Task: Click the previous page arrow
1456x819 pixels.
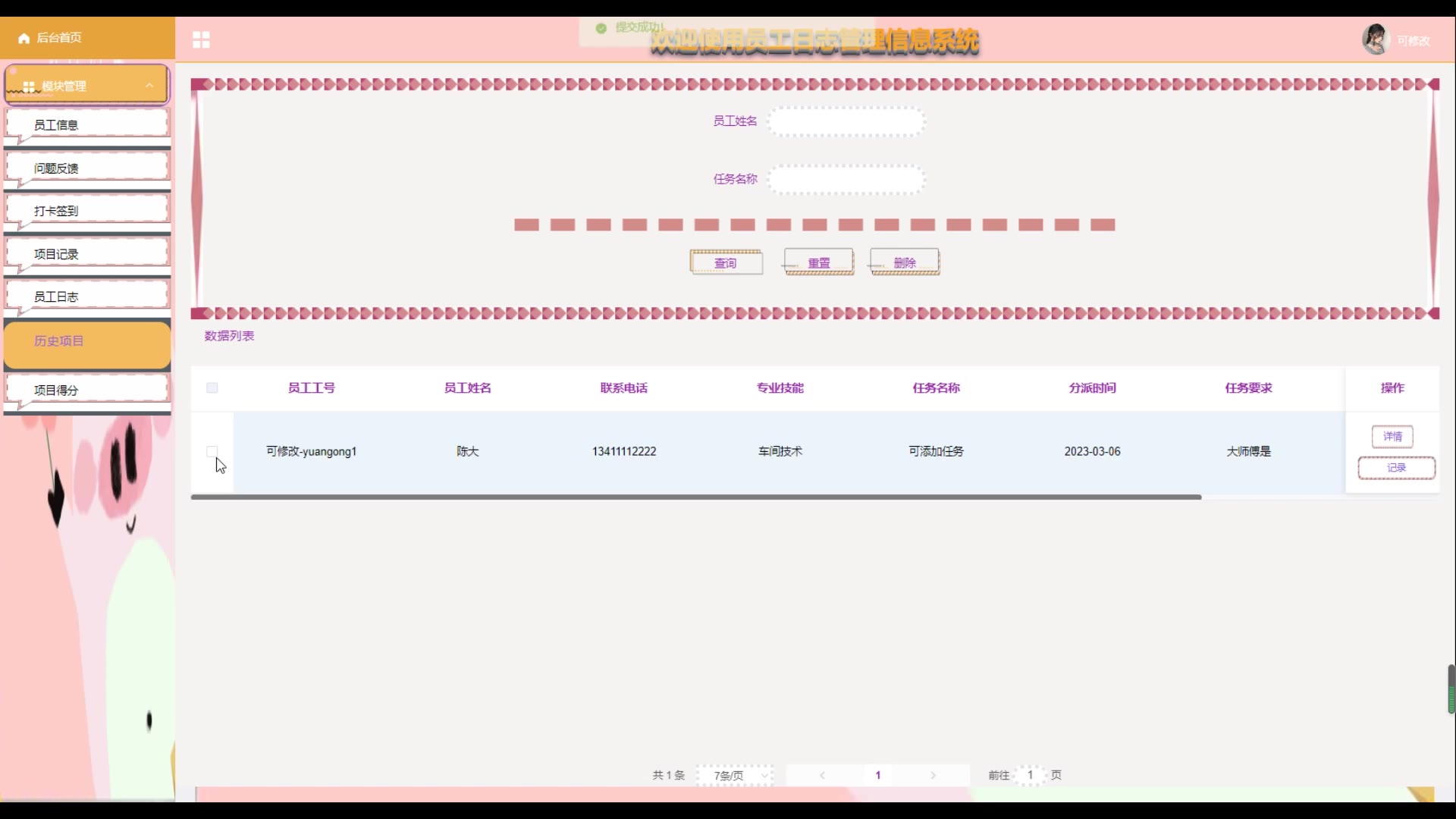Action: [x=822, y=775]
